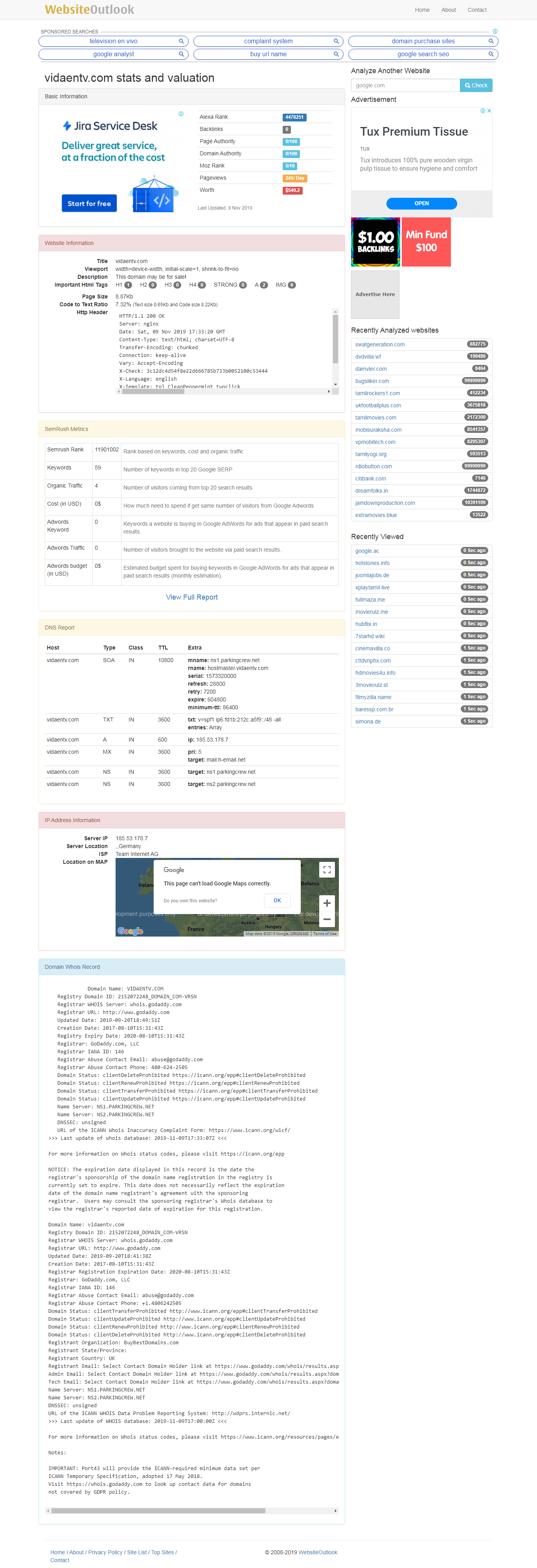Open footer Top Sites link
The image size is (537, 1568).
point(163,1552)
